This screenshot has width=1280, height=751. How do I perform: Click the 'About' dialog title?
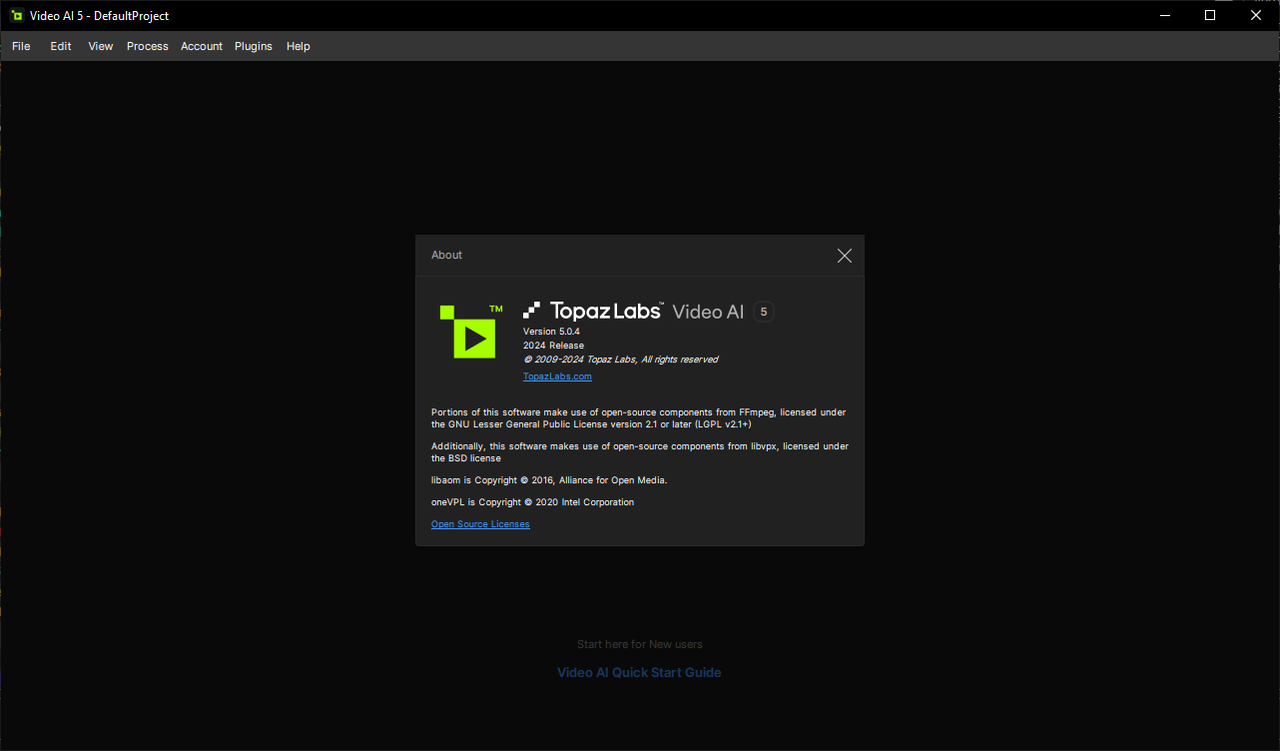tap(446, 255)
